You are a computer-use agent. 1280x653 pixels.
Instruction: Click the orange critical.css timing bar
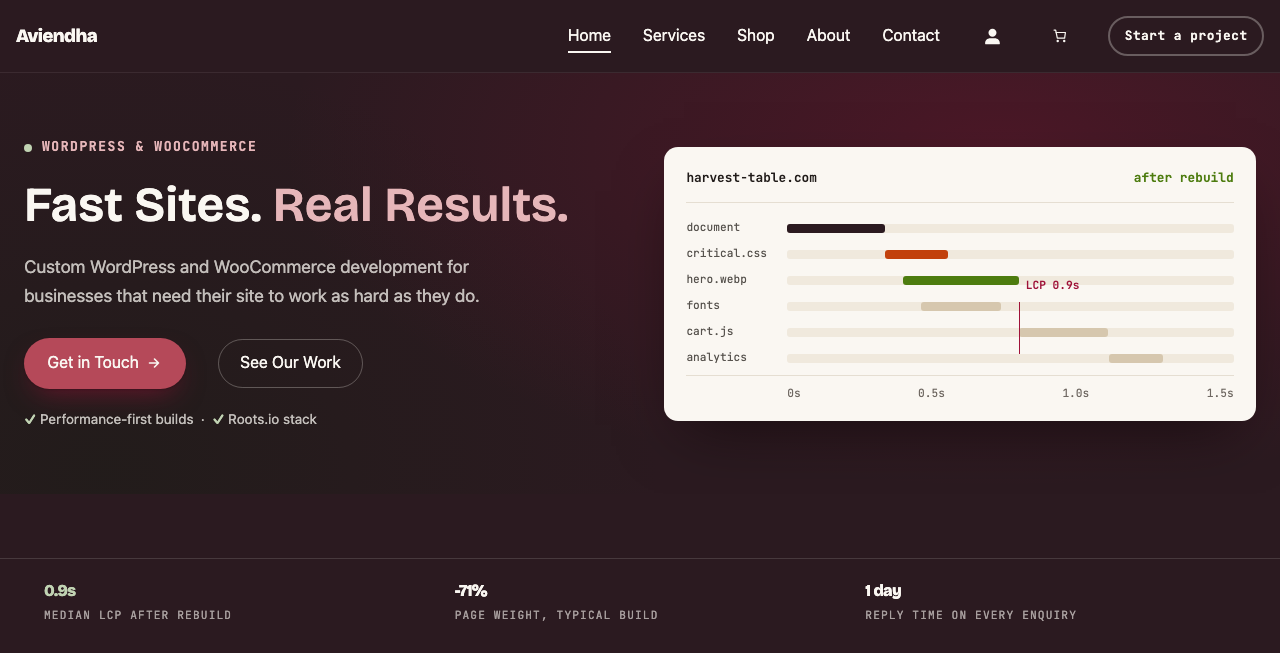pyautogui.click(x=916, y=254)
